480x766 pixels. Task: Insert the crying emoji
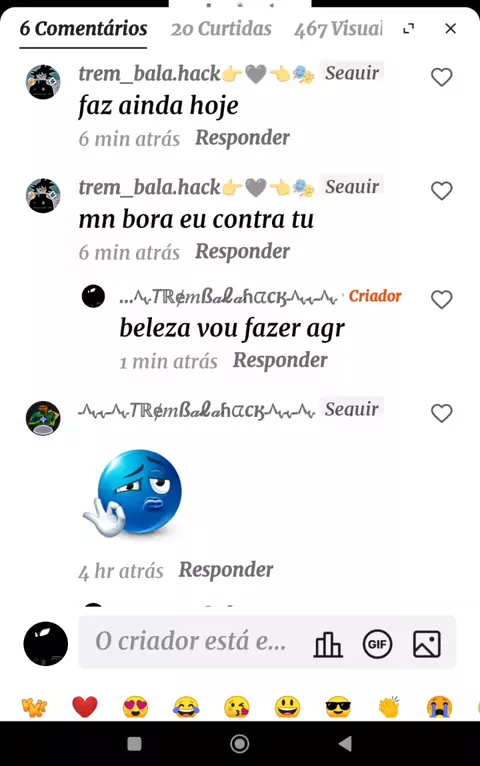click(x=439, y=707)
